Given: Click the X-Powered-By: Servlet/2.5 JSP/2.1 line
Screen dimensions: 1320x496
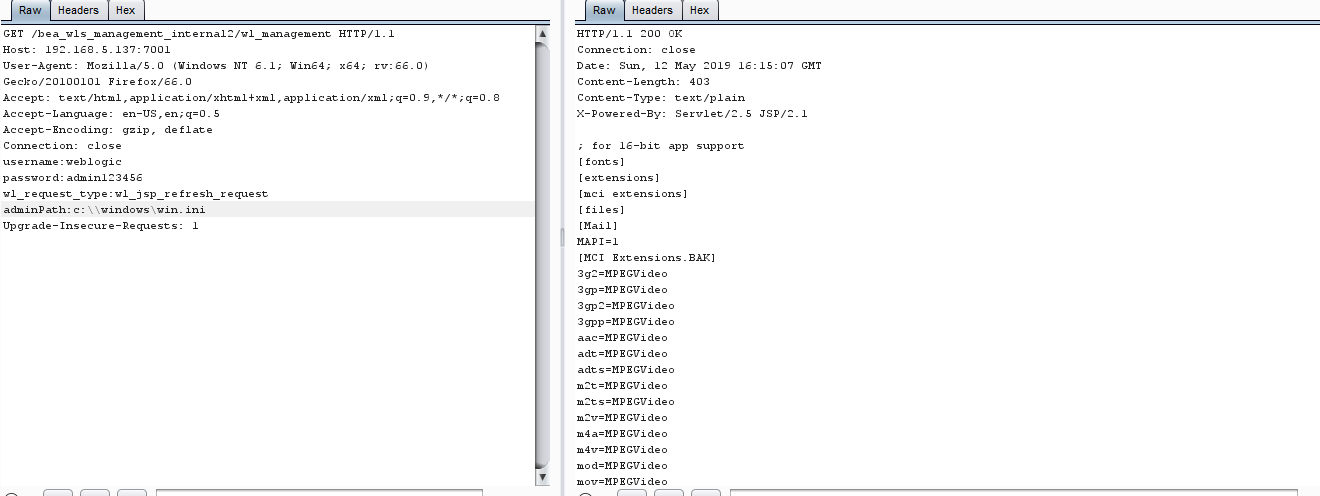Looking at the screenshot, I should coord(692,113).
